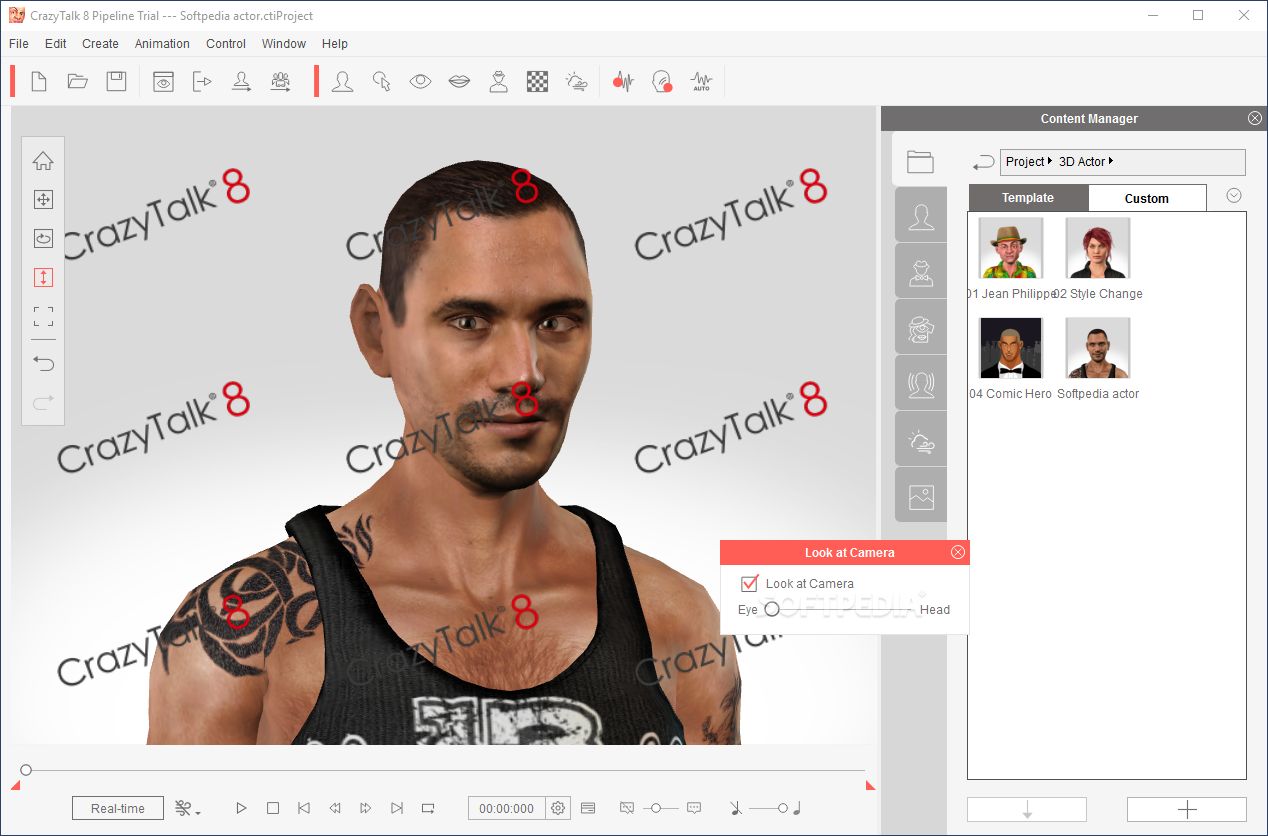The height and width of the screenshot is (836, 1268).
Task: Select the red zoom camera tool
Action: 43,278
